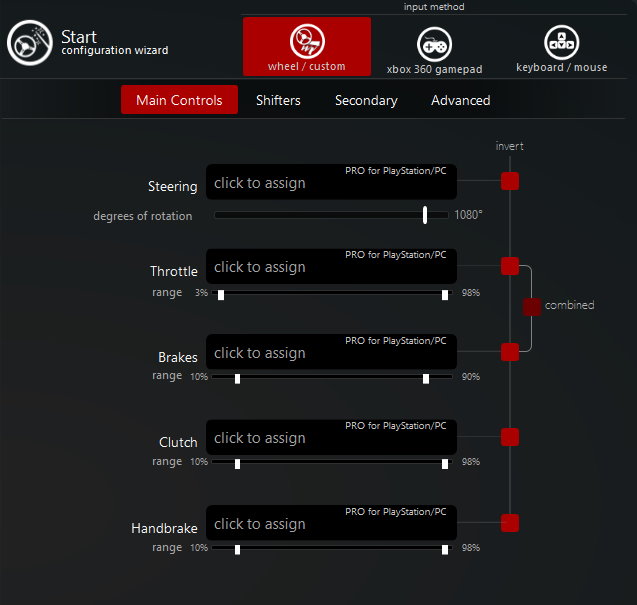Viewport: 637px width, 605px height.
Task: Select the xbox 360 gamepad input method
Action: coord(434,50)
